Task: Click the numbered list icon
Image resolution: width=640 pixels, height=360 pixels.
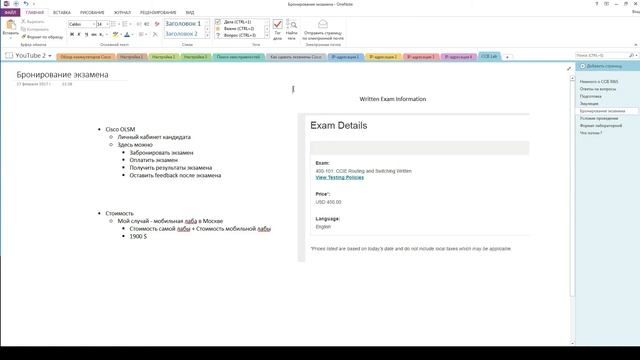Action: [125, 24]
